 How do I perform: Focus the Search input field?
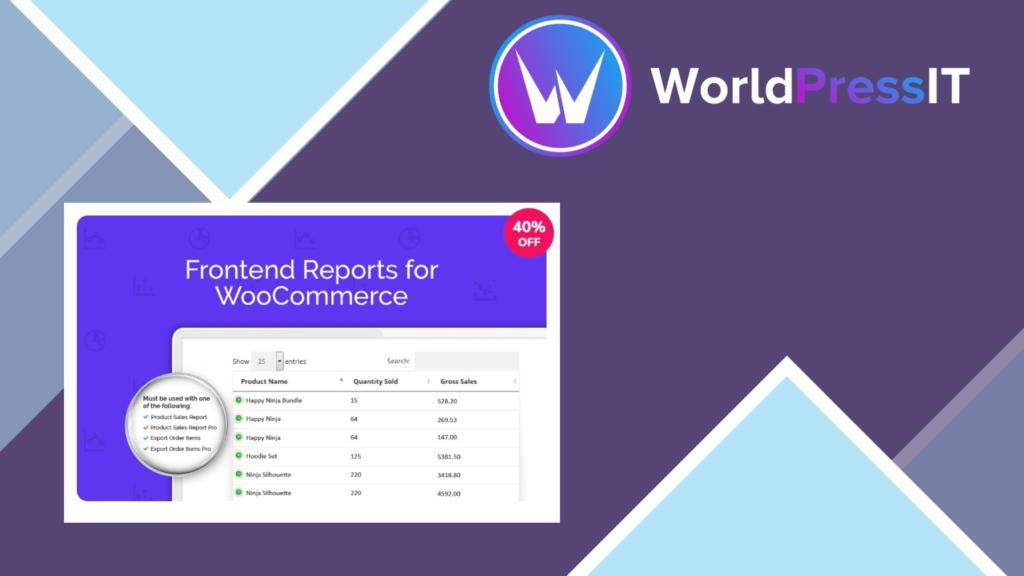tap(467, 360)
